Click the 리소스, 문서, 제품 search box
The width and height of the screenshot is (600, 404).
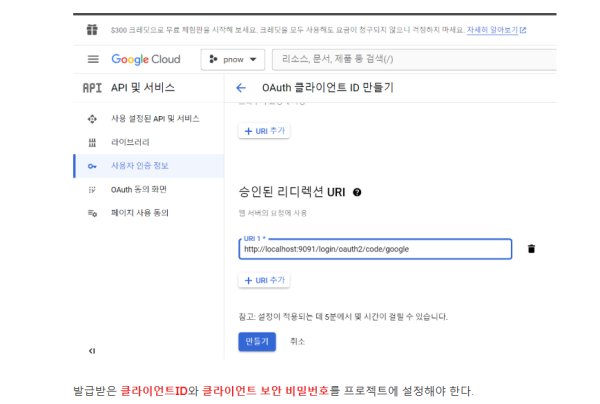pos(380,60)
